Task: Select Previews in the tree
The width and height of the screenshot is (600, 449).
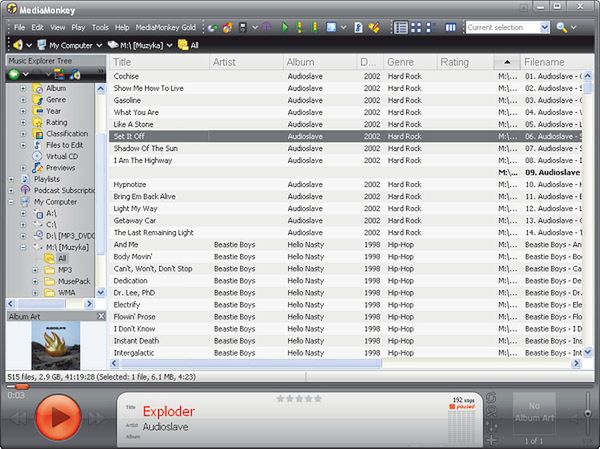Action: 60,168
